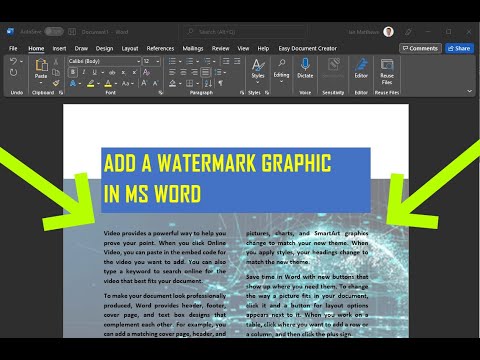The image size is (480, 360).
Task: Expand the Editing menu dropdown
Action: click(281, 82)
